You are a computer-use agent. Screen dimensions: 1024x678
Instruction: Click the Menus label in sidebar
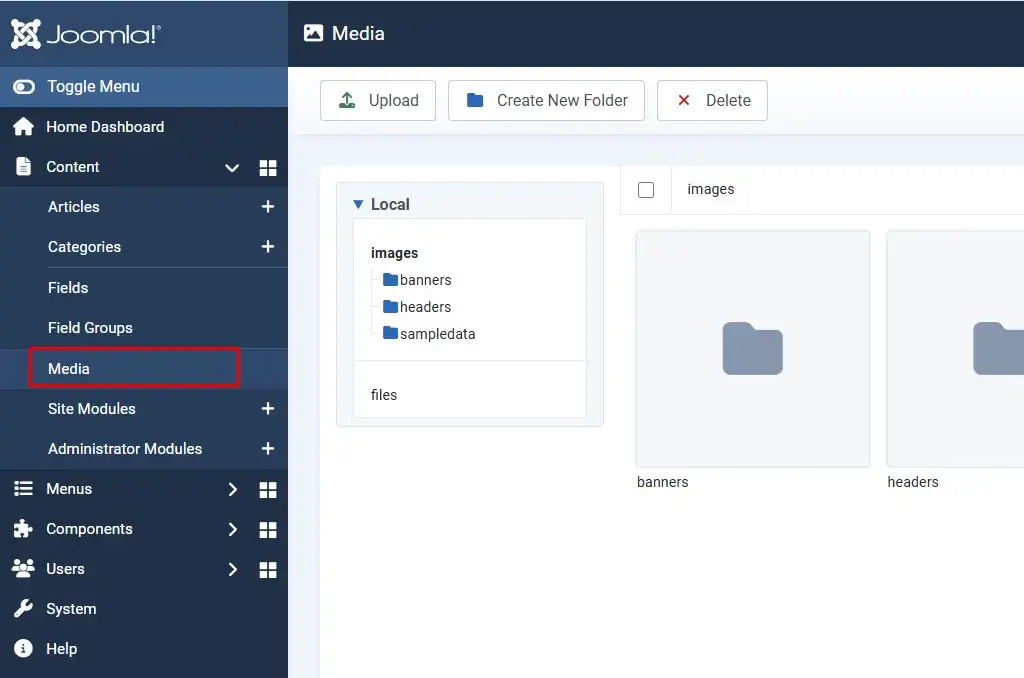(x=69, y=489)
